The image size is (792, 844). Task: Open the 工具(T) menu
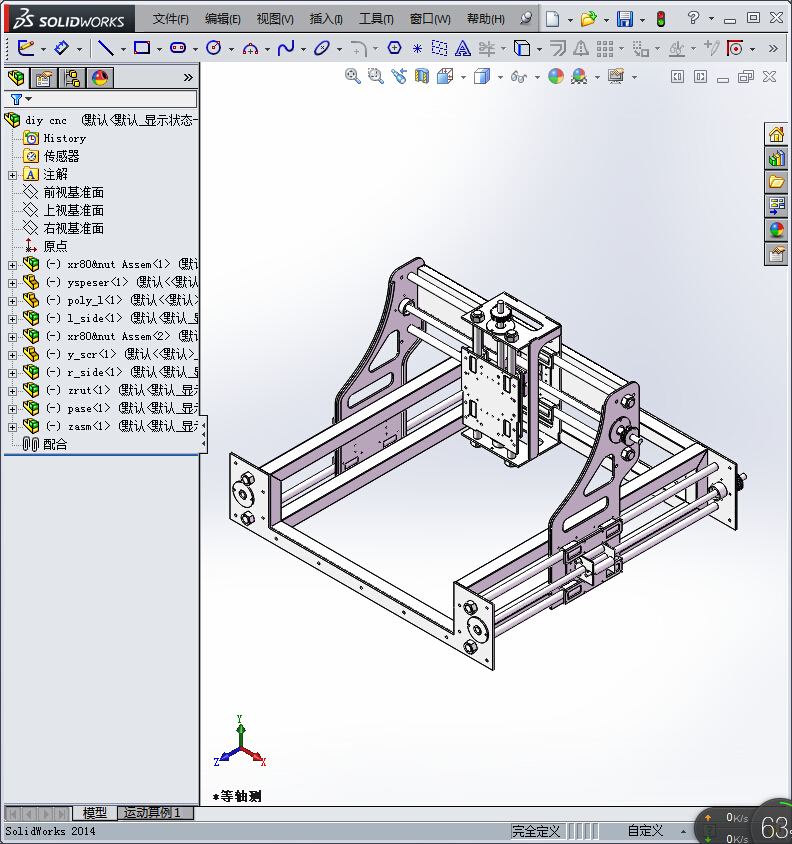tap(376, 19)
